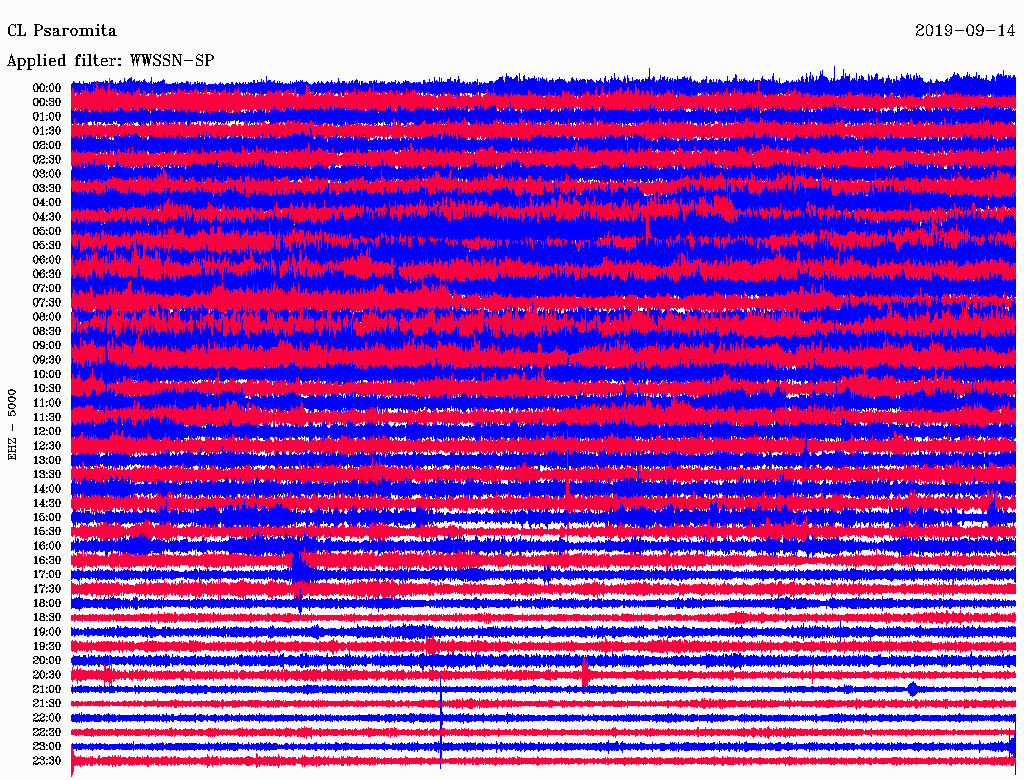Select the 21:00 time label
Viewport: 1024px width, 780px height.
pyautogui.click(x=47, y=689)
